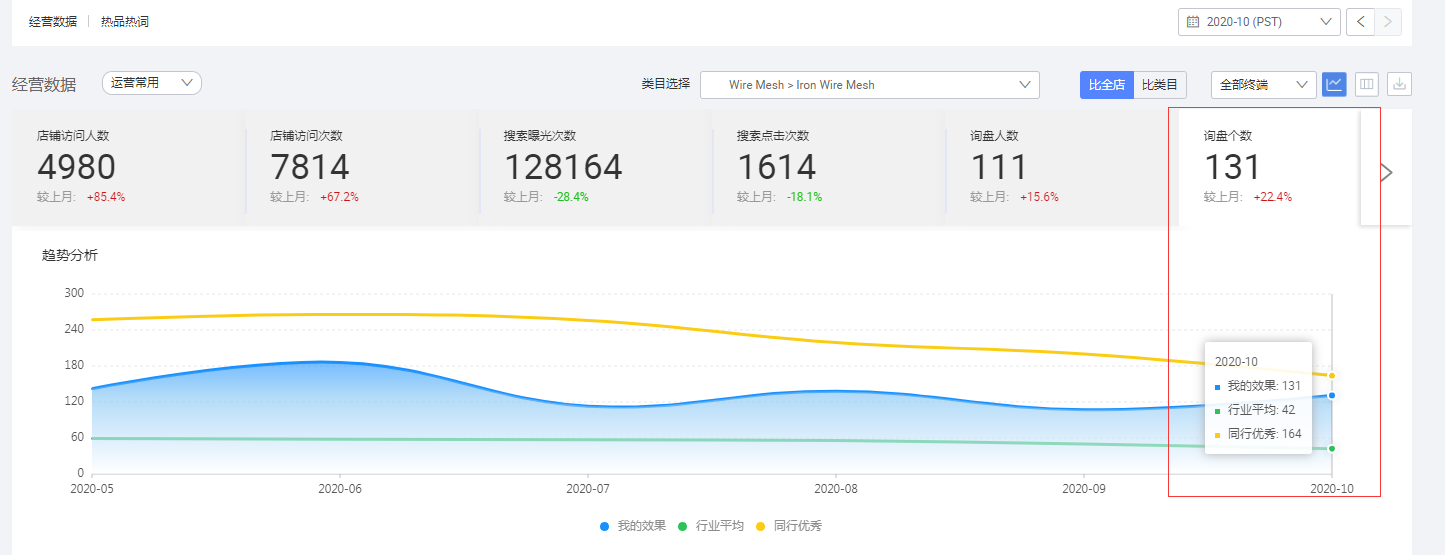This screenshot has height=555, width=1445.
Task: Click the 2020-10 data point on blue line
Action: tap(1332, 395)
